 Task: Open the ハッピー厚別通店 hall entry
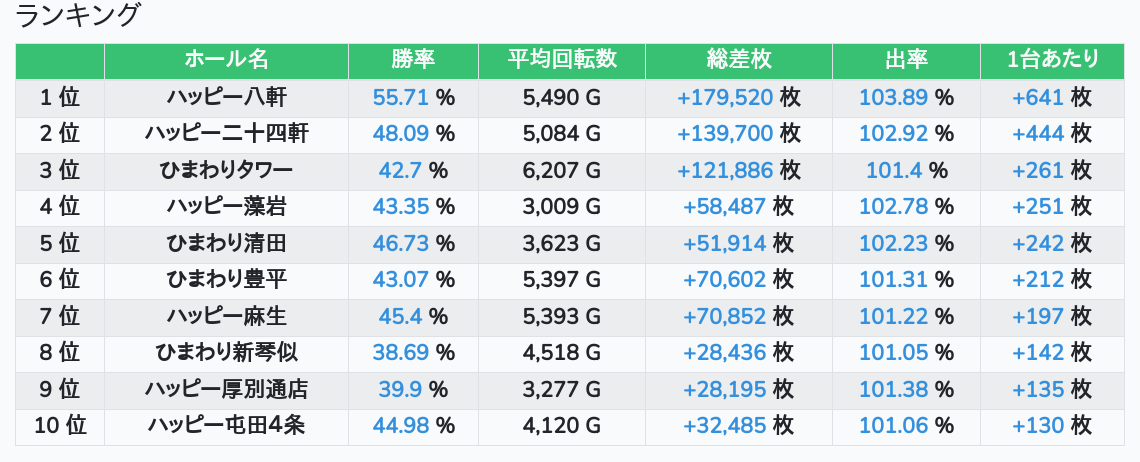pyautogui.click(x=226, y=389)
